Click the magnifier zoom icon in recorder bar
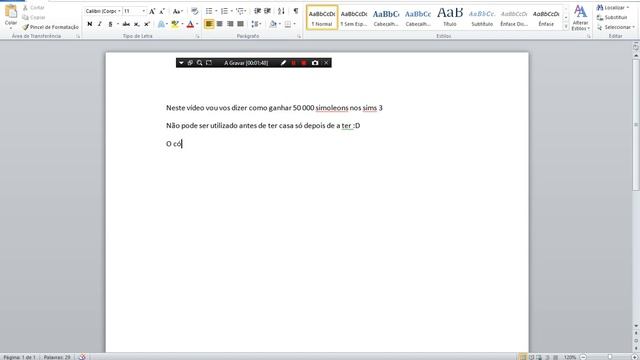Screen dimensions: 640x360 [199, 63]
